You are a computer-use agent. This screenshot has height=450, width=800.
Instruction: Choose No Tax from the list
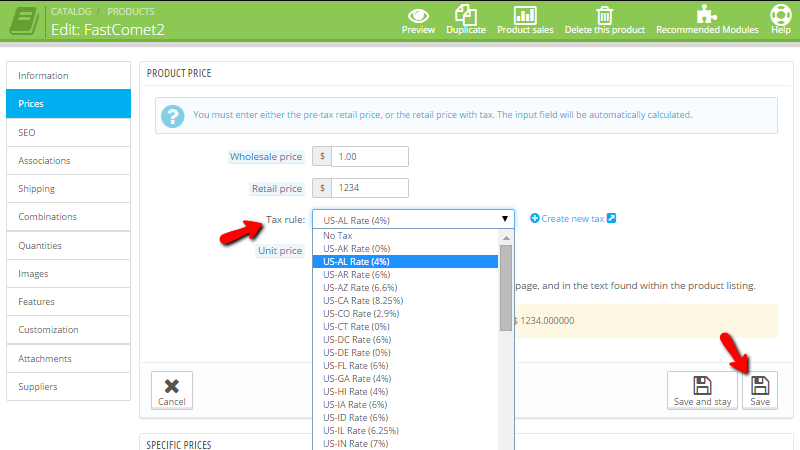(x=338, y=236)
